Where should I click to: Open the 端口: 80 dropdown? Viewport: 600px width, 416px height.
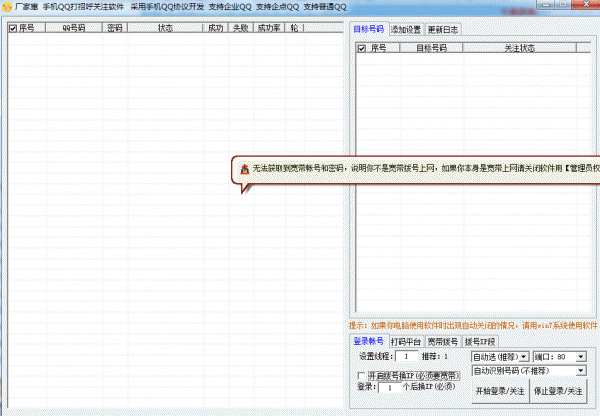coord(559,357)
